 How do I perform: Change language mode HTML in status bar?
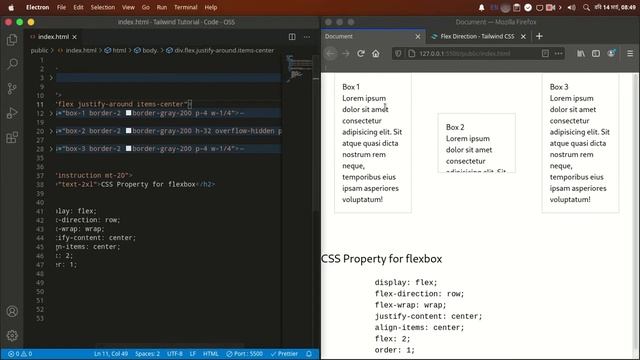(x=211, y=354)
